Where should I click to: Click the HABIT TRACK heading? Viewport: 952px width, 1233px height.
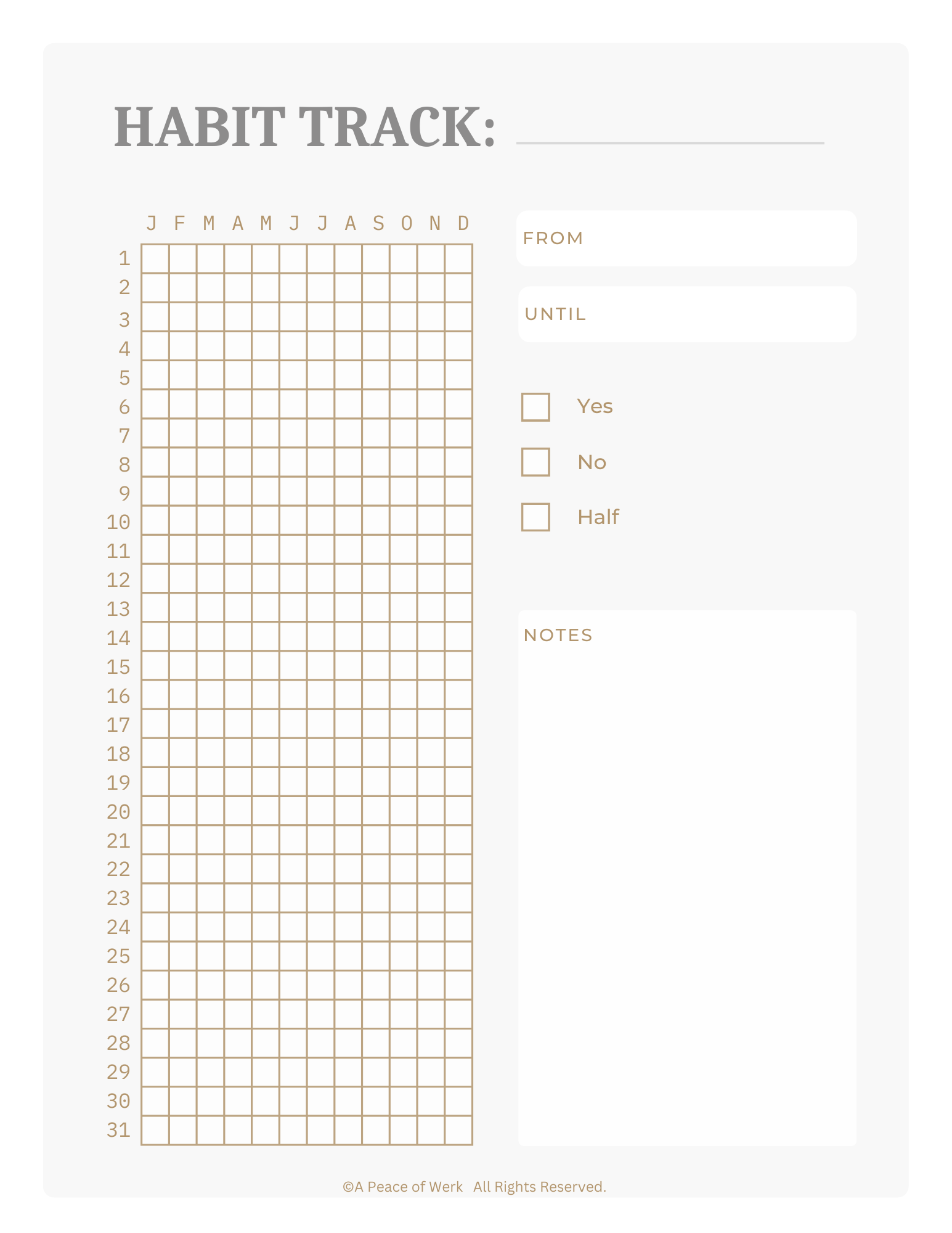point(304,127)
